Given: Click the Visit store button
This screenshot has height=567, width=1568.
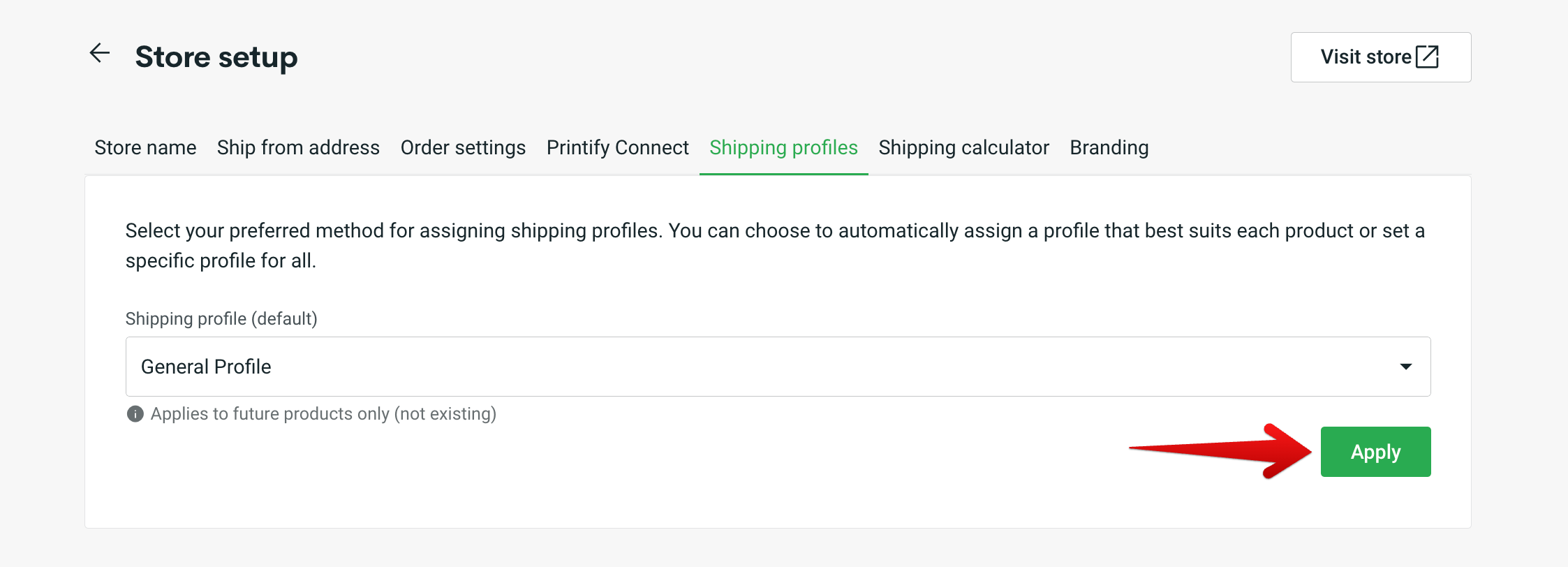Looking at the screenshot, I should pos(1380,57).
